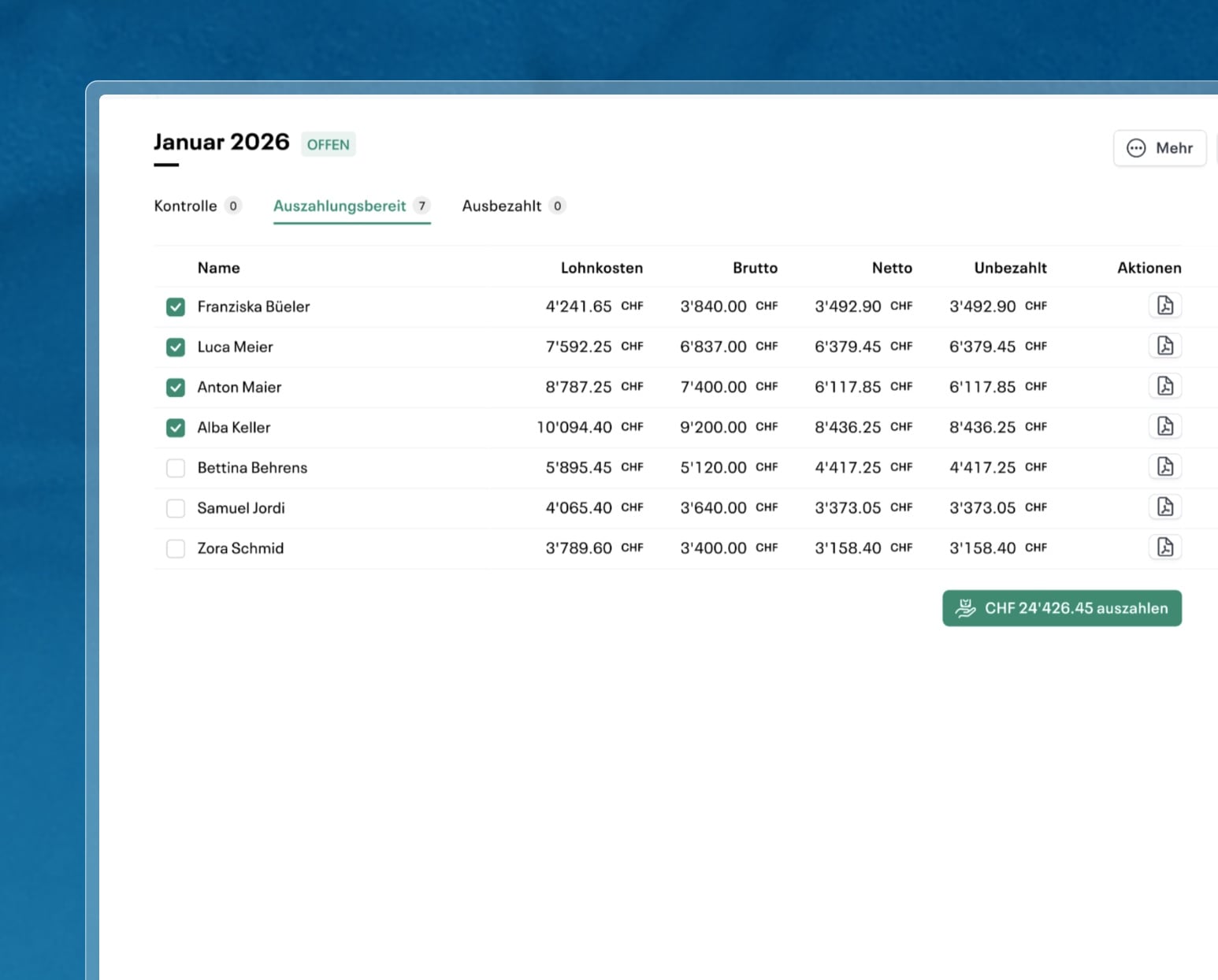This screenshot has height=980, width=1218.
Task: Open payslip PDF for Samuel Jordi
Action: (x=1165, y=507)
